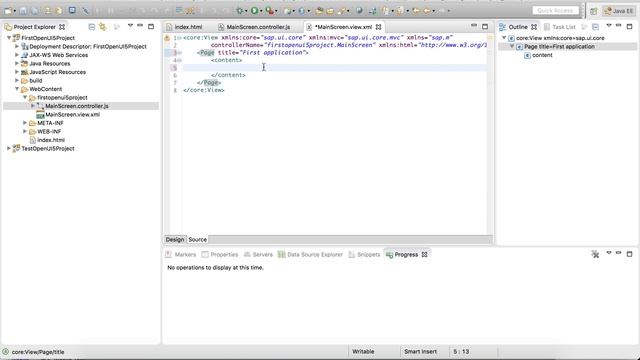Open the index.html editor tab
The image size is (640, 360).
pos(188,27)
